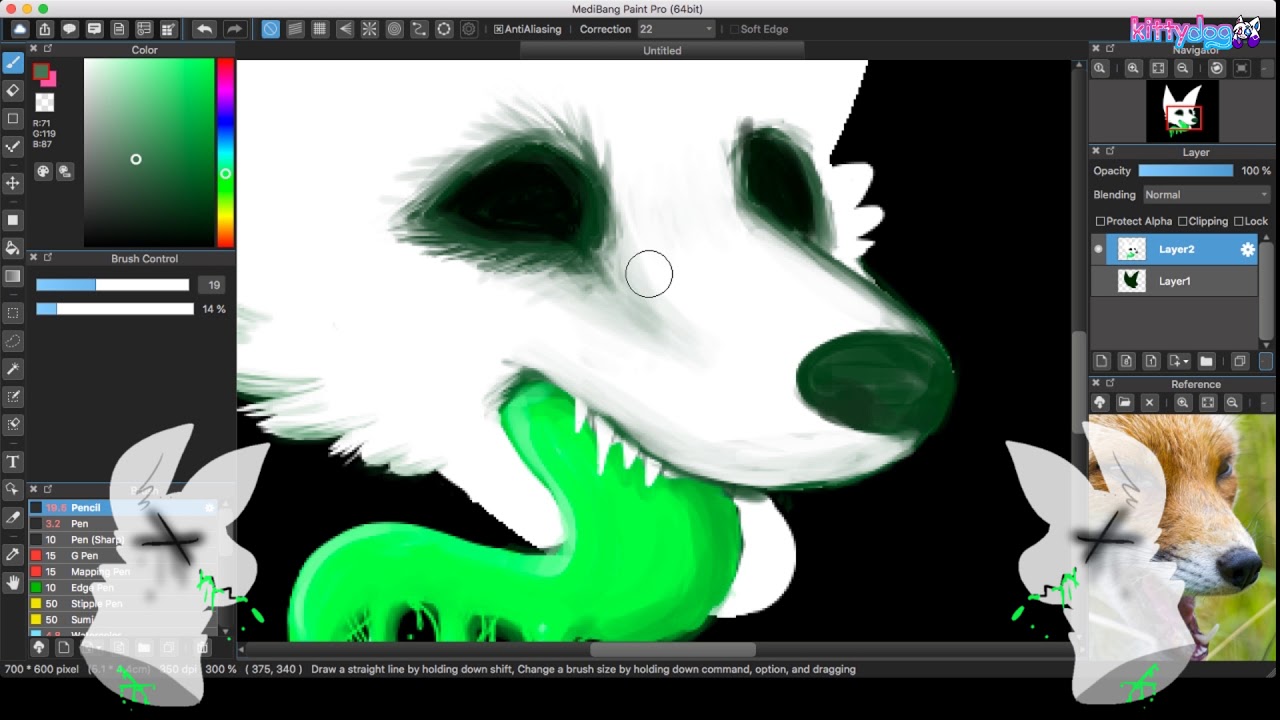Zoom in on the Navigator panel
This screenshot has width=1280, height=720.
coord(1133,68)
